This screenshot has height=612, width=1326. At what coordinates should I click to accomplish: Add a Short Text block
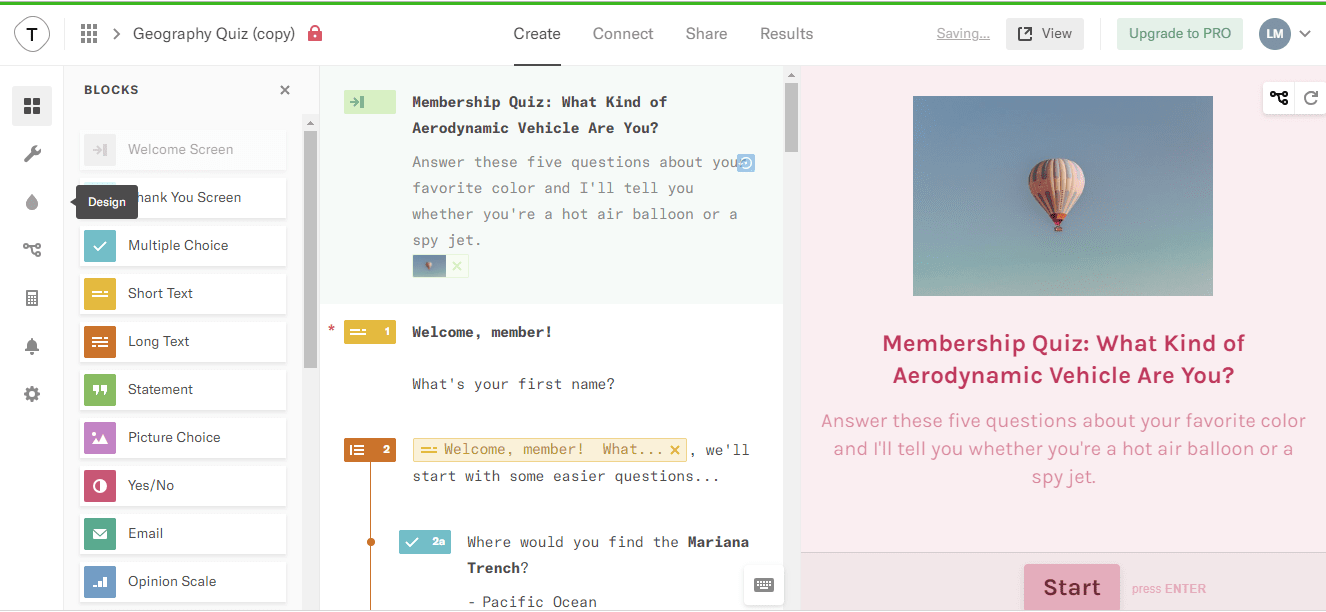(x=183, y=294)
